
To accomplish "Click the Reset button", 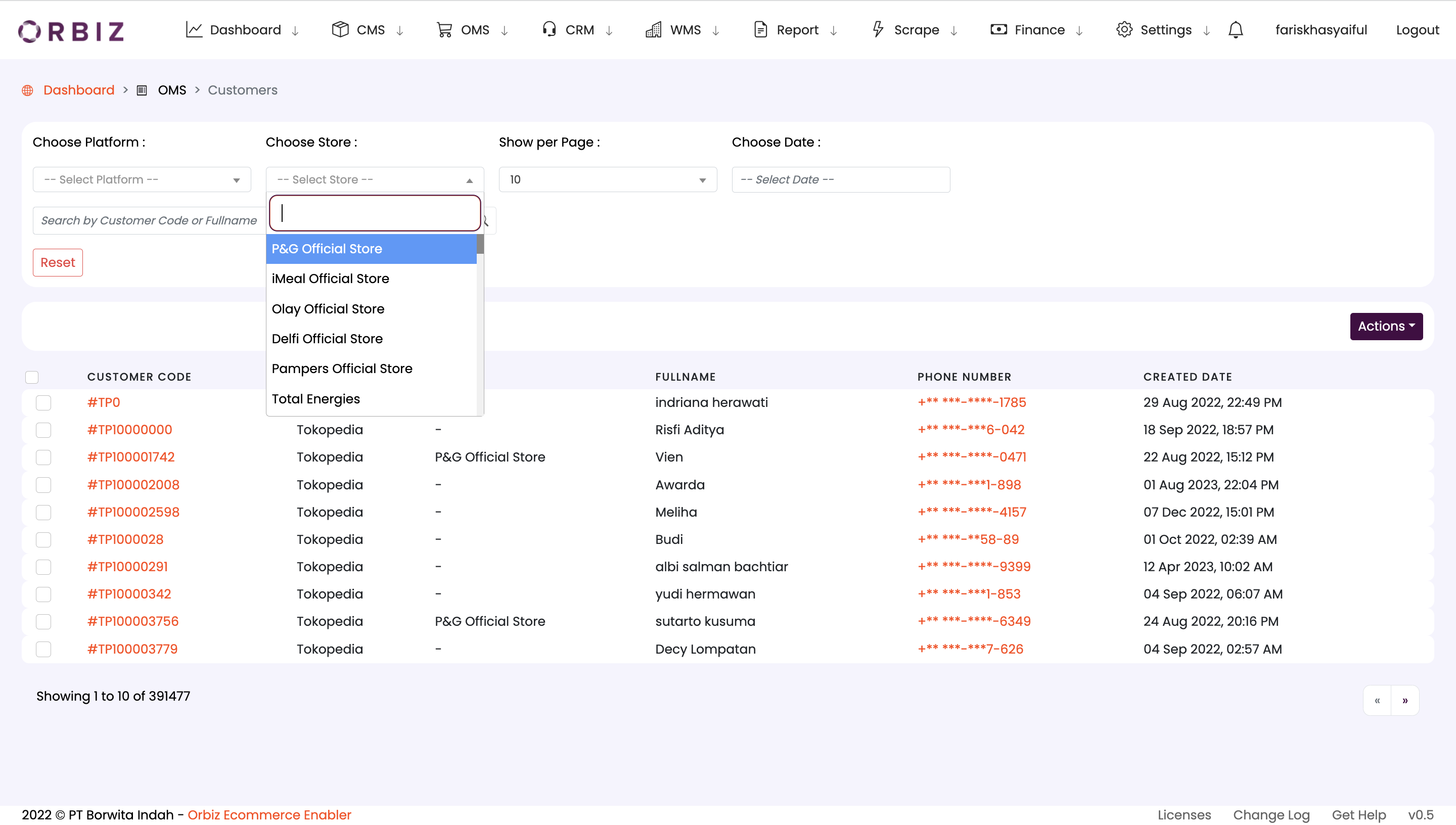I will 58,263.
